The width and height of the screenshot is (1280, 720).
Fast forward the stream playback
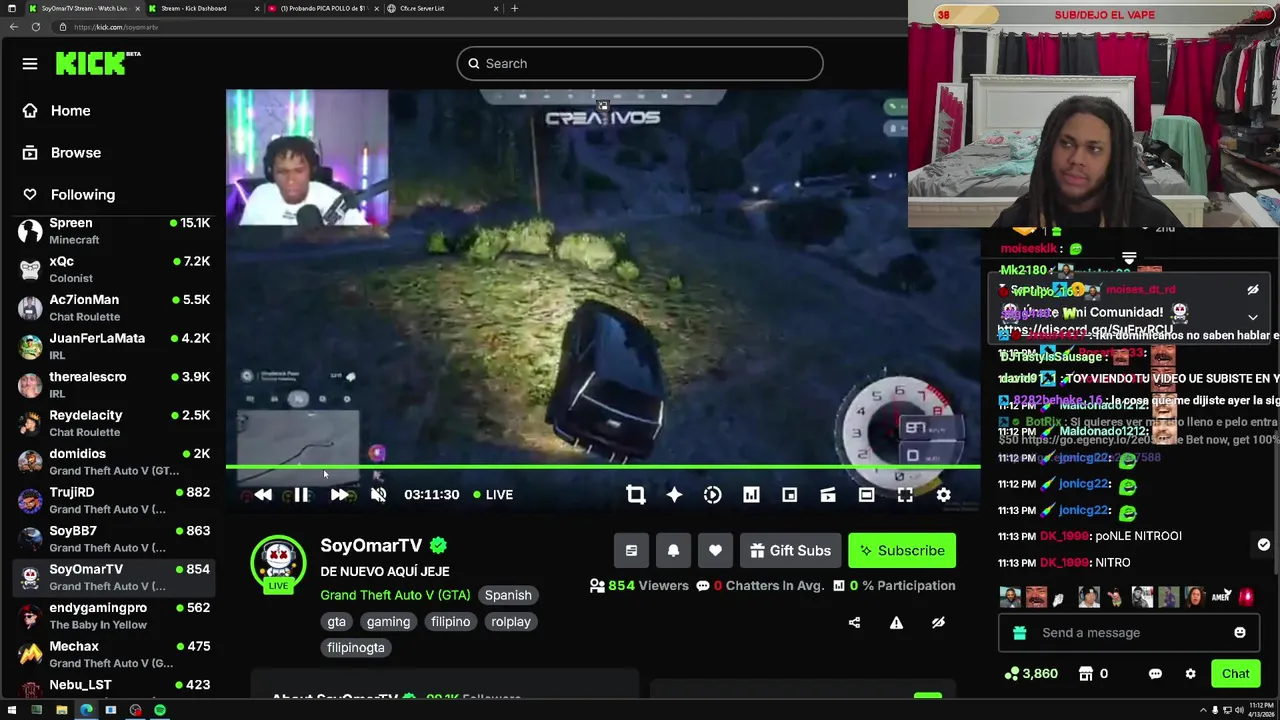340,494
